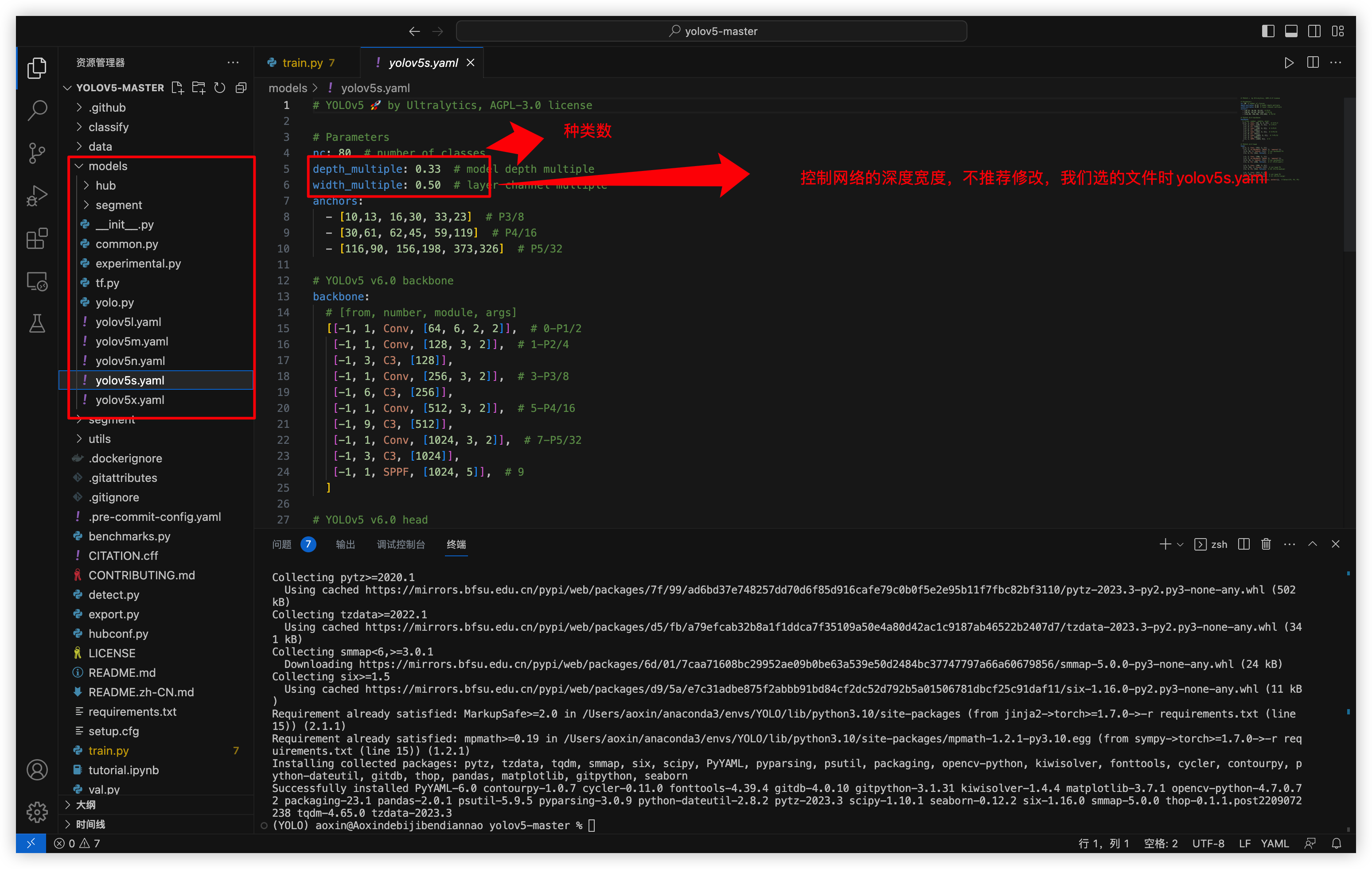Image resolution: width=1372 pixels, height=869 pixels.
Task: Switch to 问题 problems panel tab
Action: click(x=294, y=544)
